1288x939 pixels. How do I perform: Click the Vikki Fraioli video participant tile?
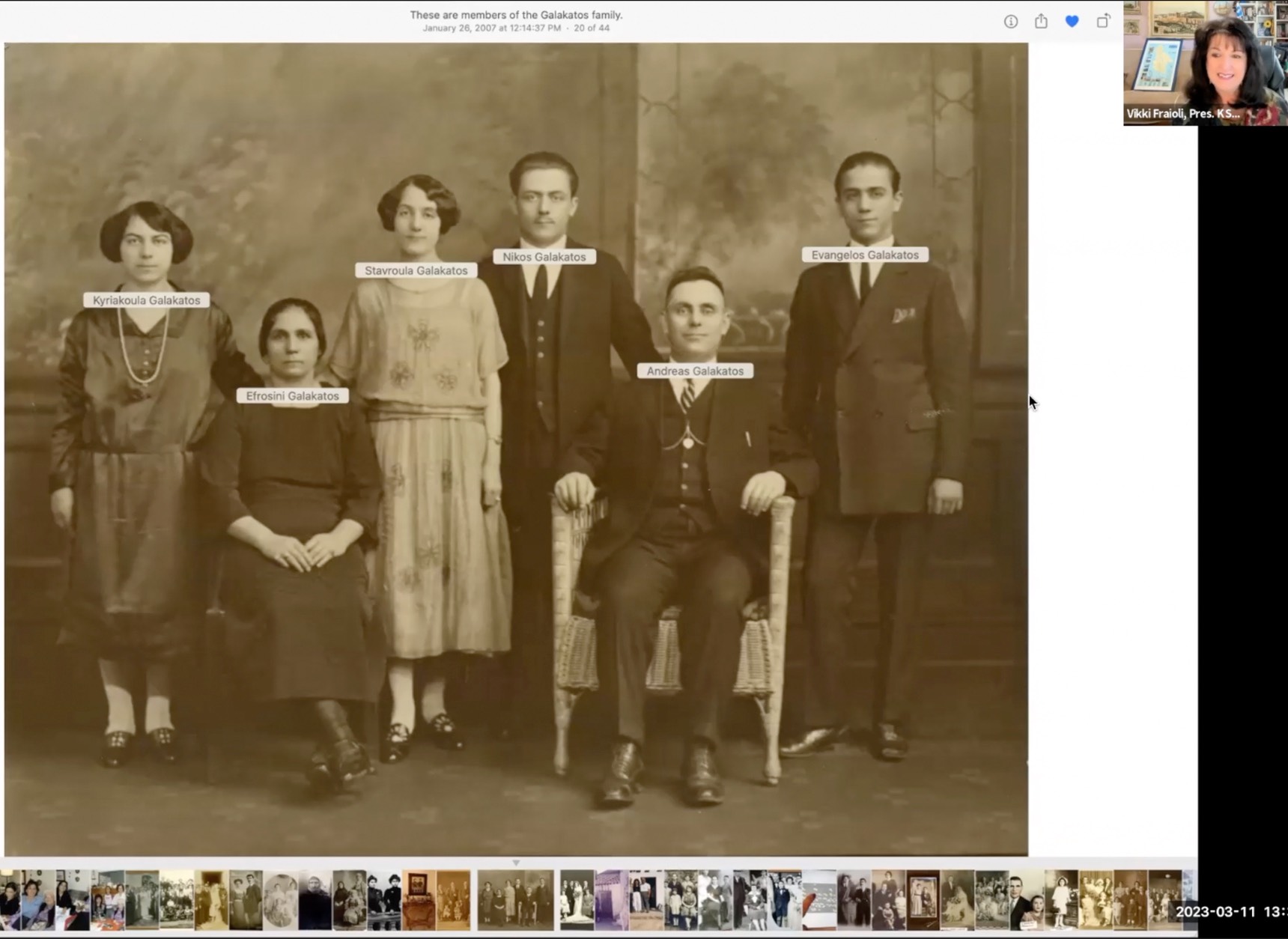[1205, 63]
